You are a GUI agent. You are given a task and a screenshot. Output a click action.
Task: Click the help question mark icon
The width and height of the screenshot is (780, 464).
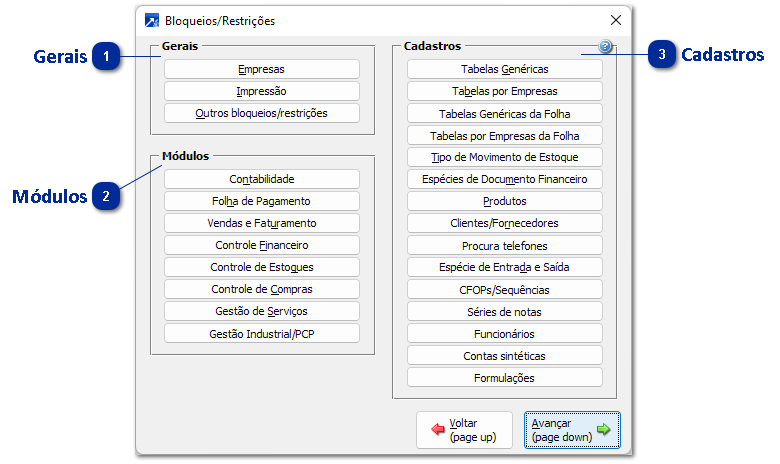point(605,47)
